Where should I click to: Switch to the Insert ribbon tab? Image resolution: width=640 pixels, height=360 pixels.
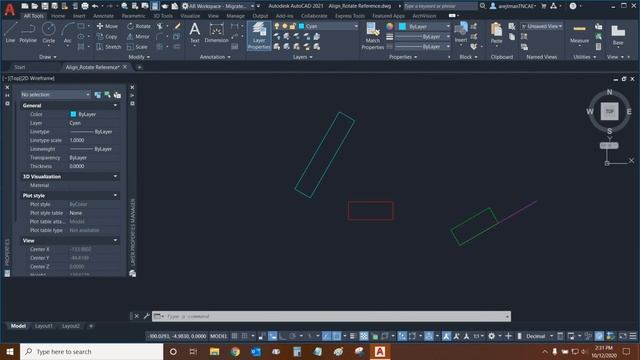[79, 16]
